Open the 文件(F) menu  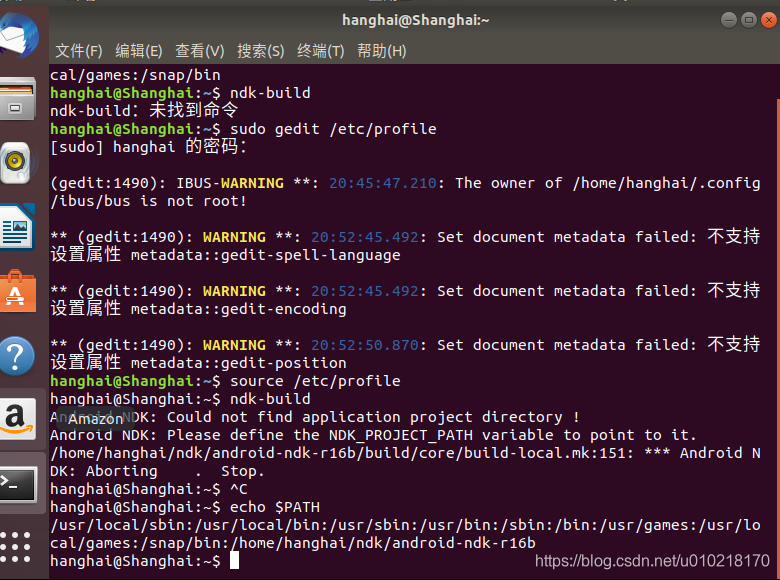coord(79,51)
